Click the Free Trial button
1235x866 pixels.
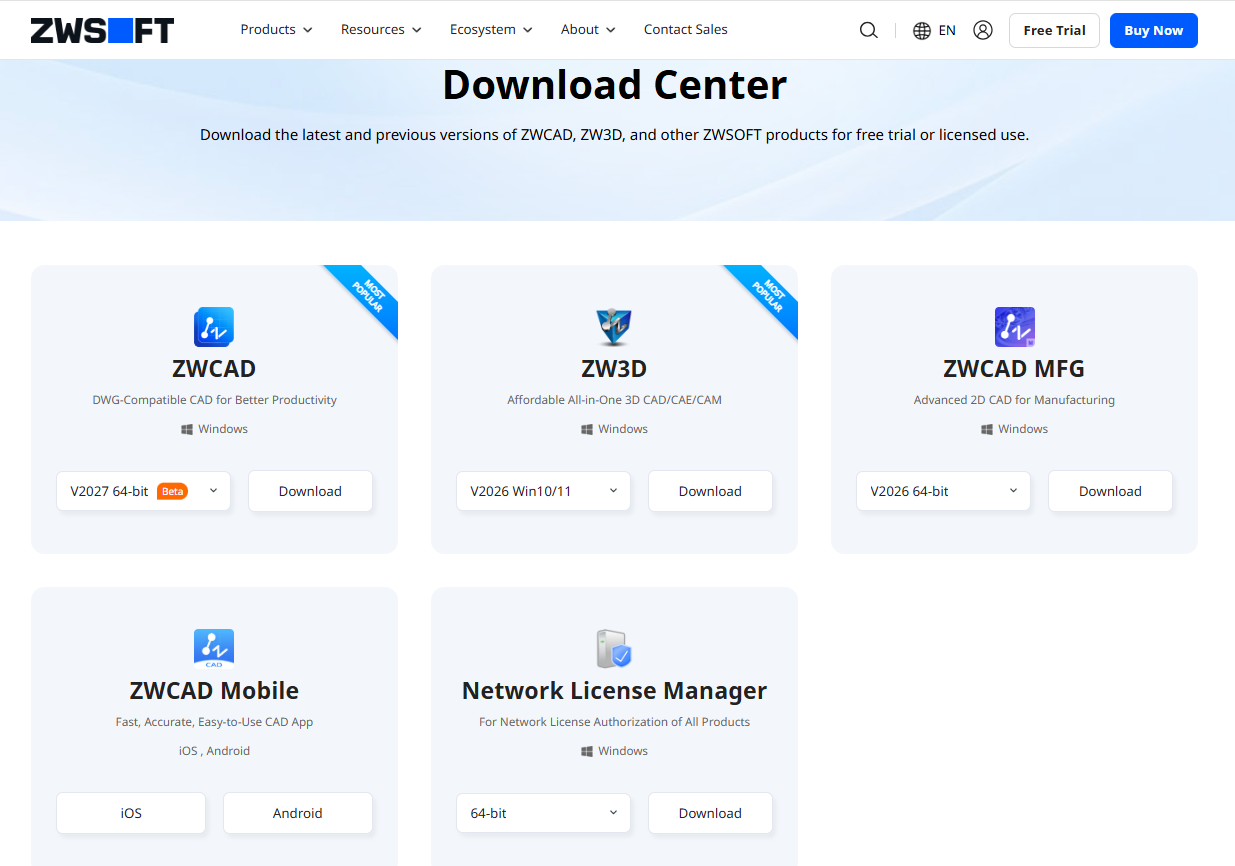[1054, 30]
